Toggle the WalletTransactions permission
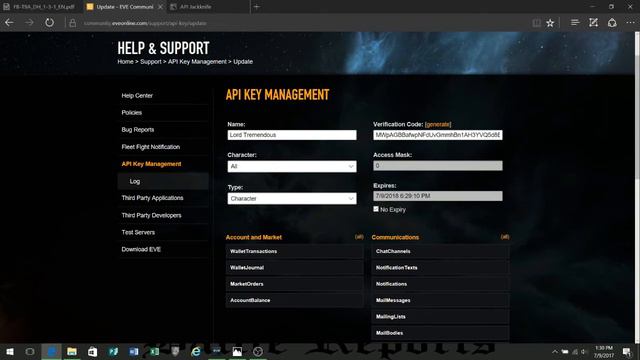This screenshot has width=640, height=360. tap(294, 251)
